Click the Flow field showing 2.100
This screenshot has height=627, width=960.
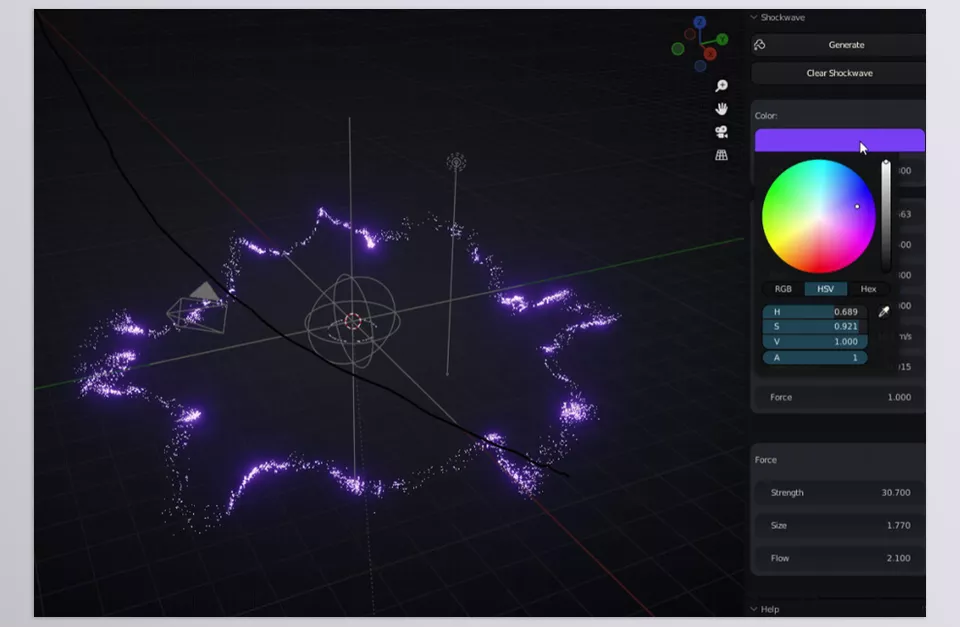coord(840,558)
